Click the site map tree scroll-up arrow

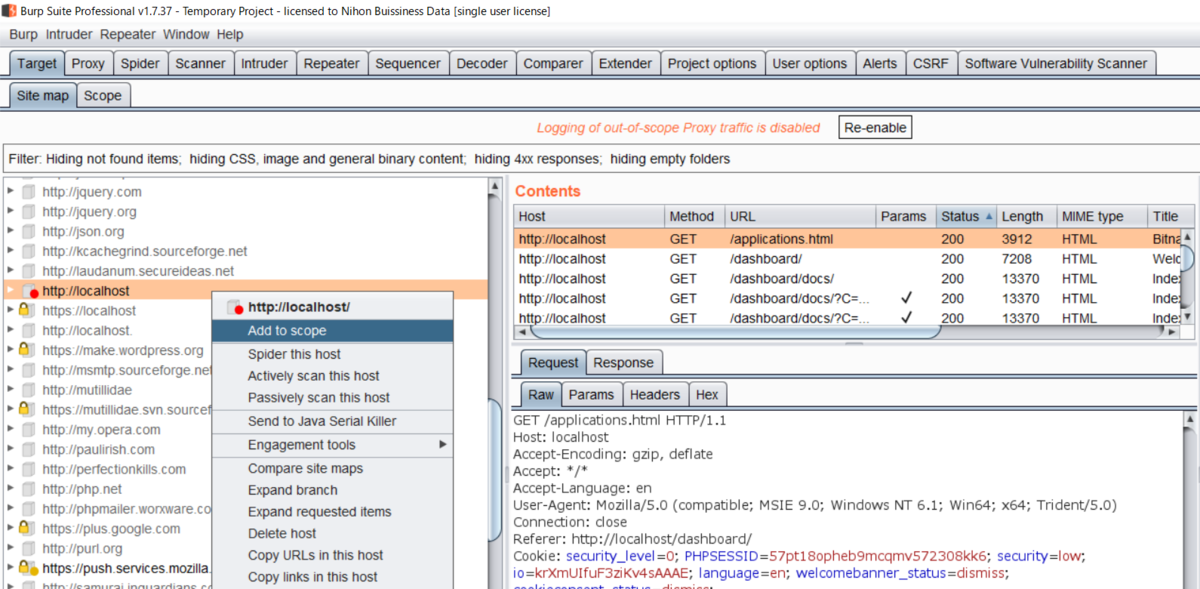(494, 187)
